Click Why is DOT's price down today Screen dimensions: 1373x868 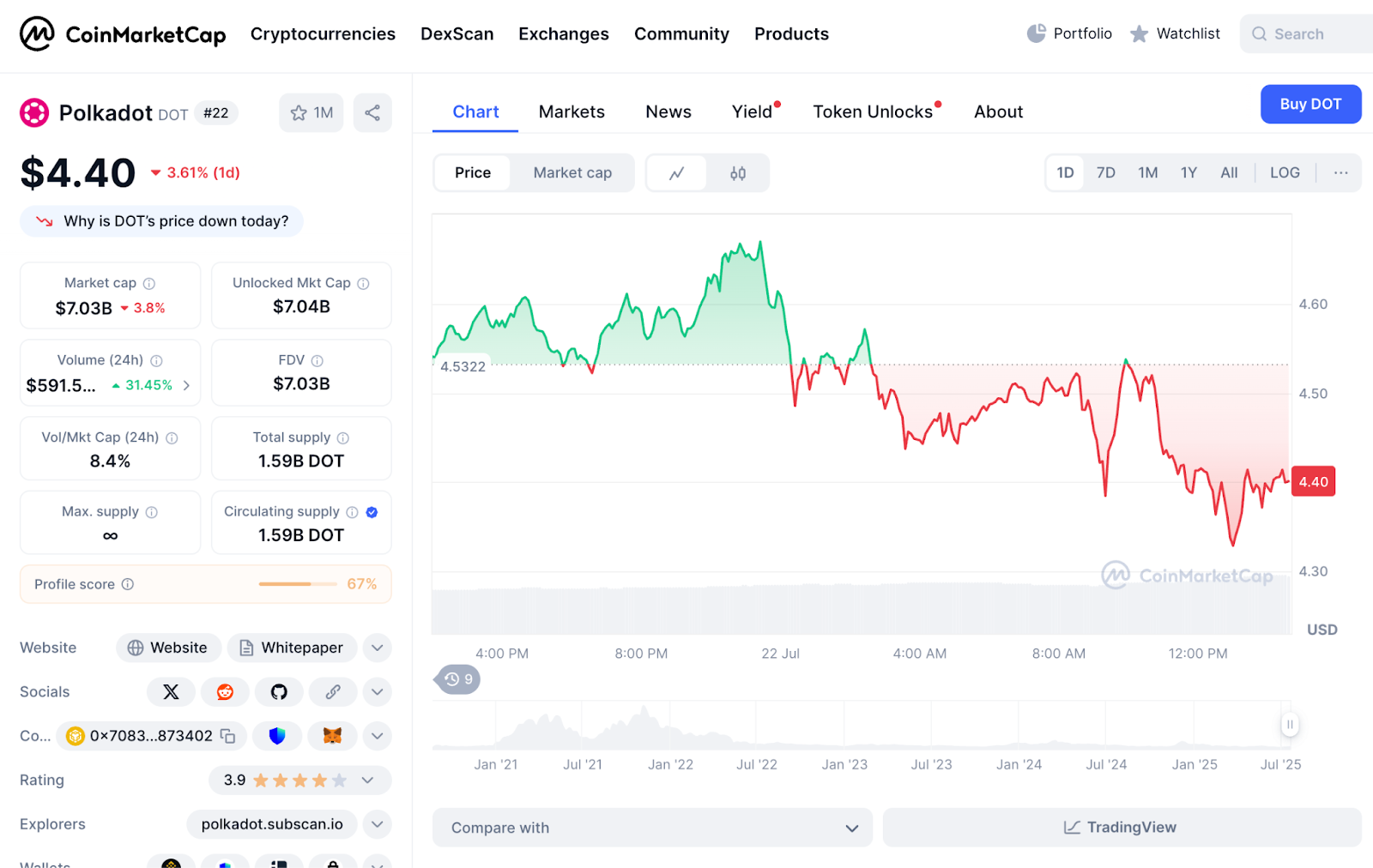coord(161,221)
